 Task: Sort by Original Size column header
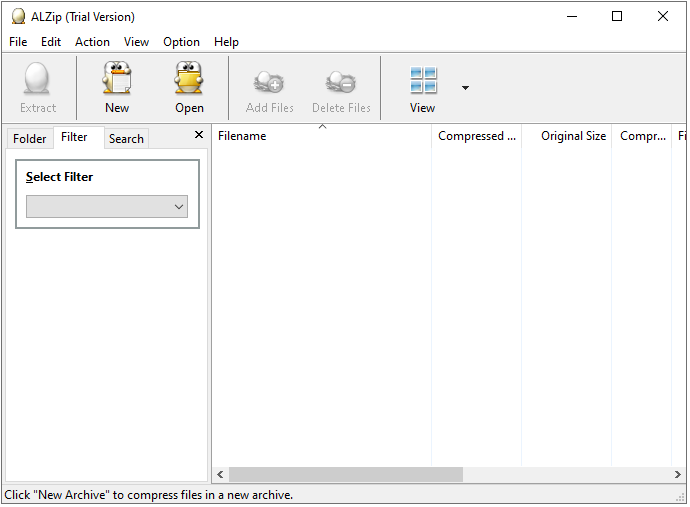(567, 136)
